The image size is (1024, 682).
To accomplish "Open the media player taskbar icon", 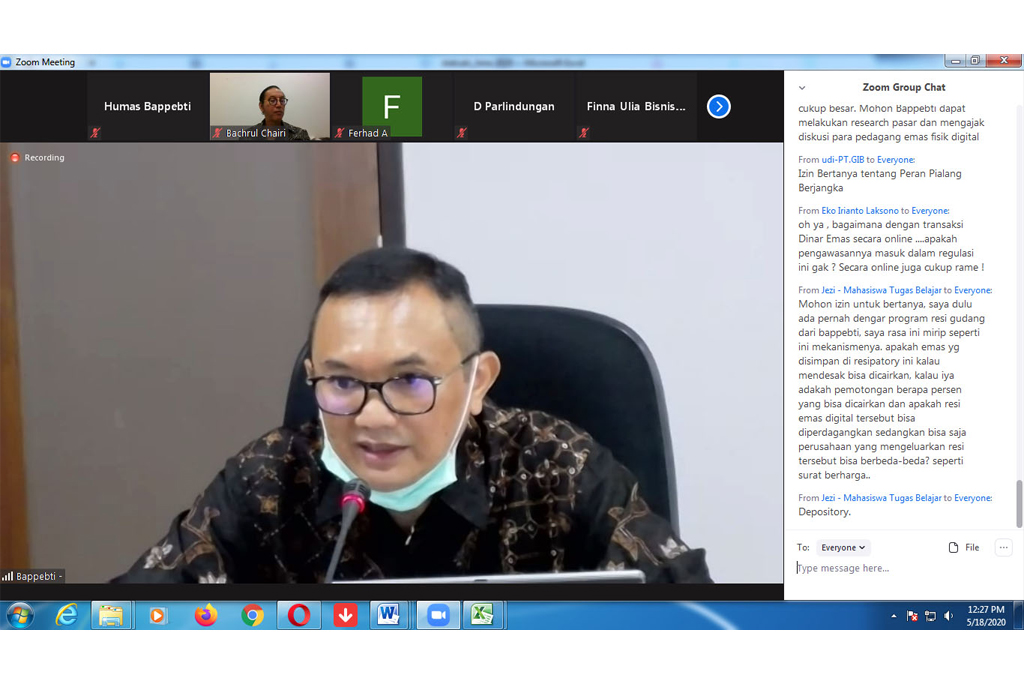I will click(157, 615).
